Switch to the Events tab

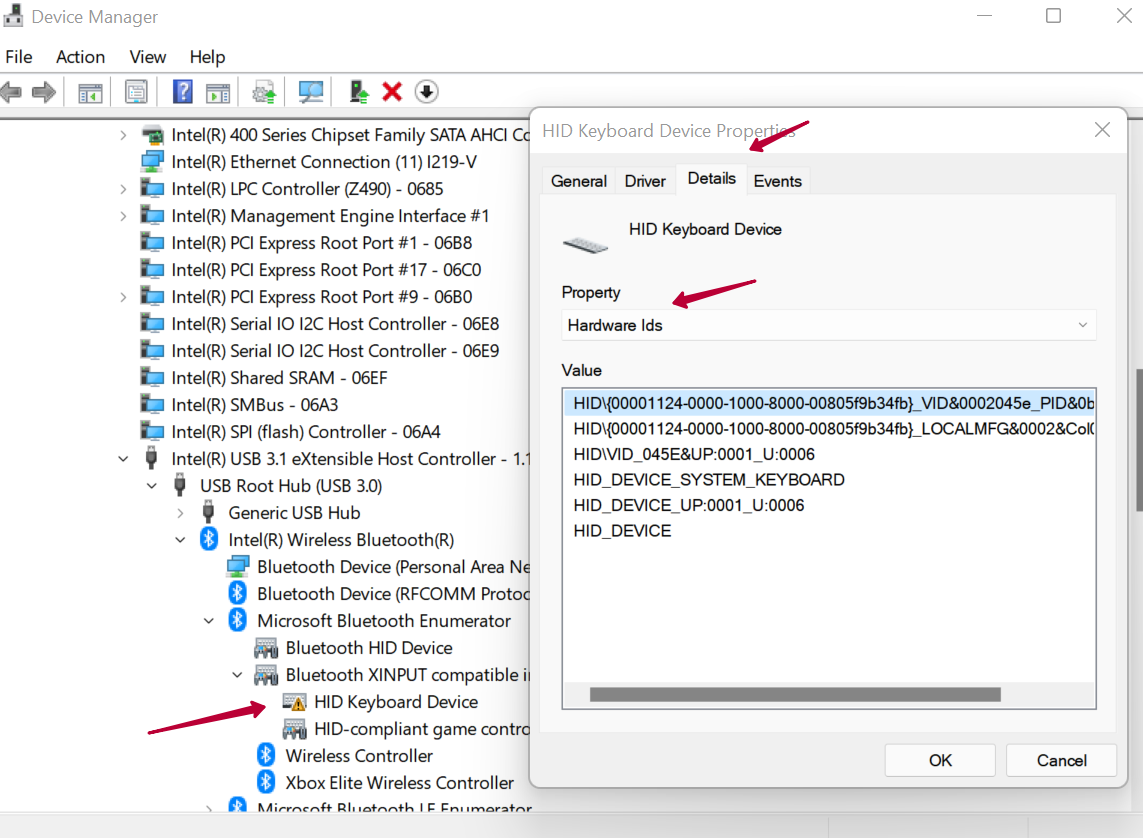pos(778,181)
